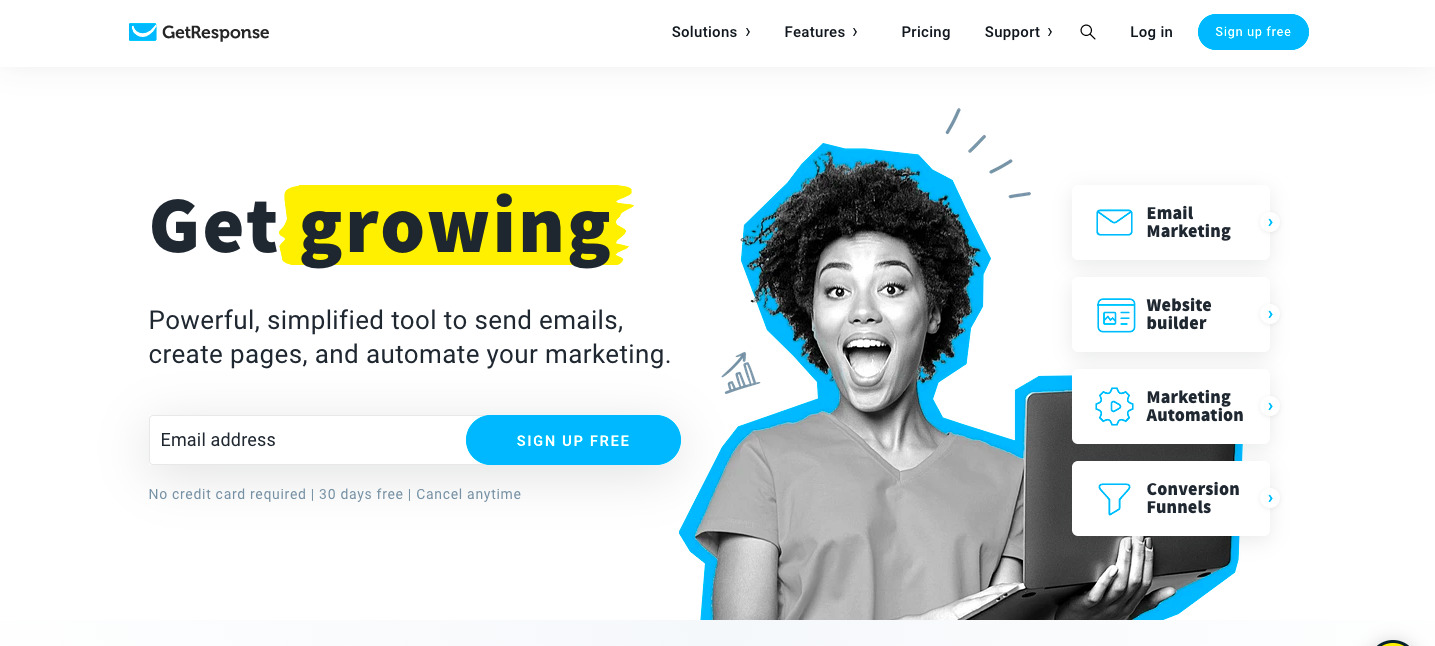The height and width of the screenshot is (646, 1435).
Task: Select the Marketing Automation card title
Action: coord(1195,406)
